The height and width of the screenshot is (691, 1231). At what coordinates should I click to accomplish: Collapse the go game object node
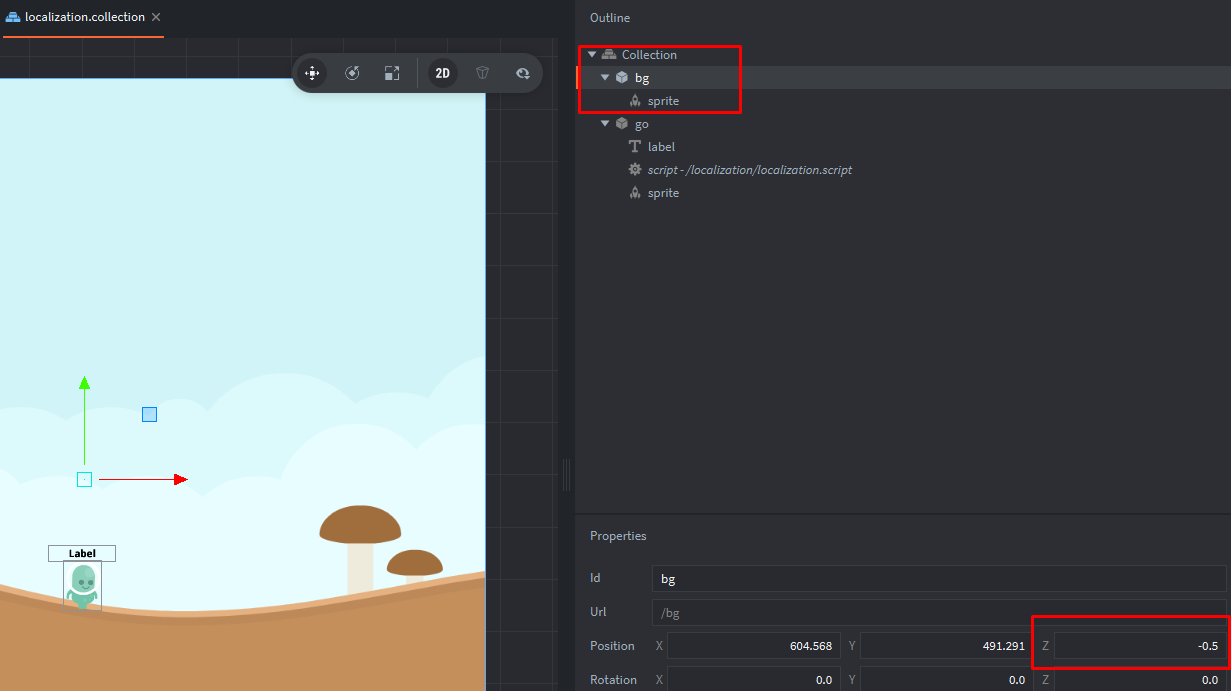coord(605,124)
